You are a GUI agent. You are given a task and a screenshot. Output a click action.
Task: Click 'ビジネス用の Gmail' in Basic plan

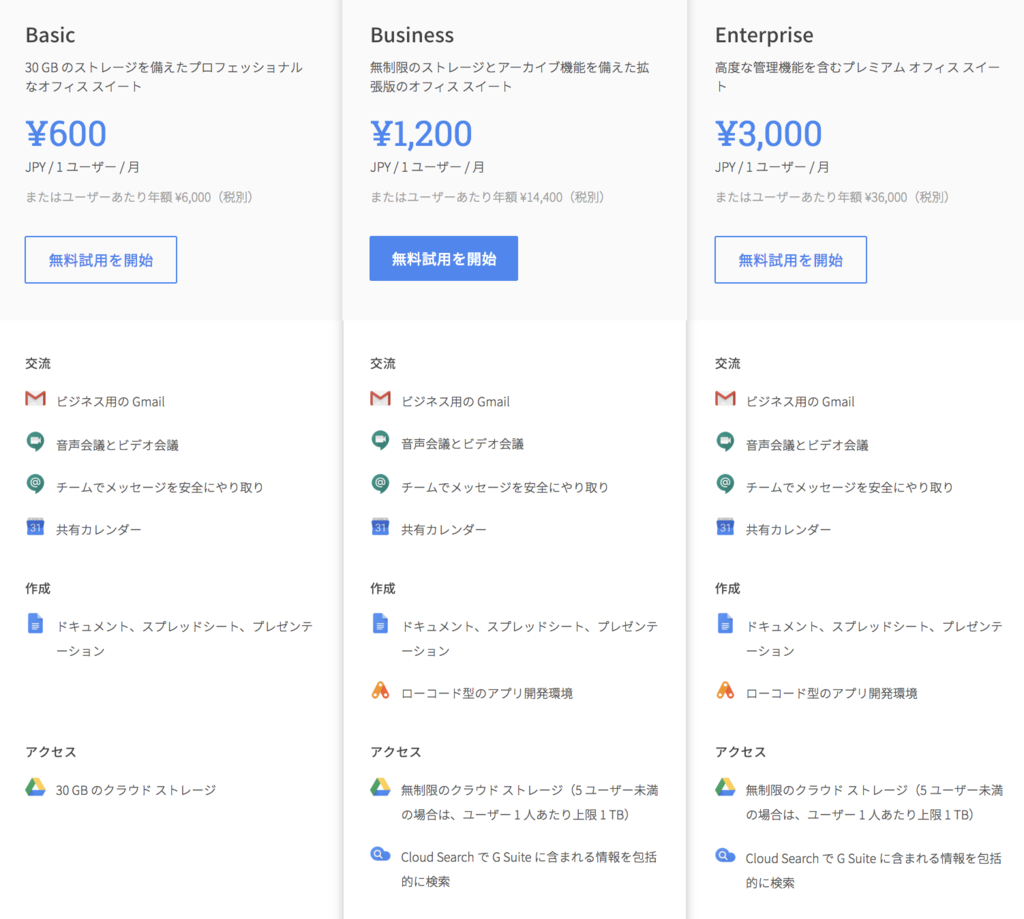coord(110,402)
